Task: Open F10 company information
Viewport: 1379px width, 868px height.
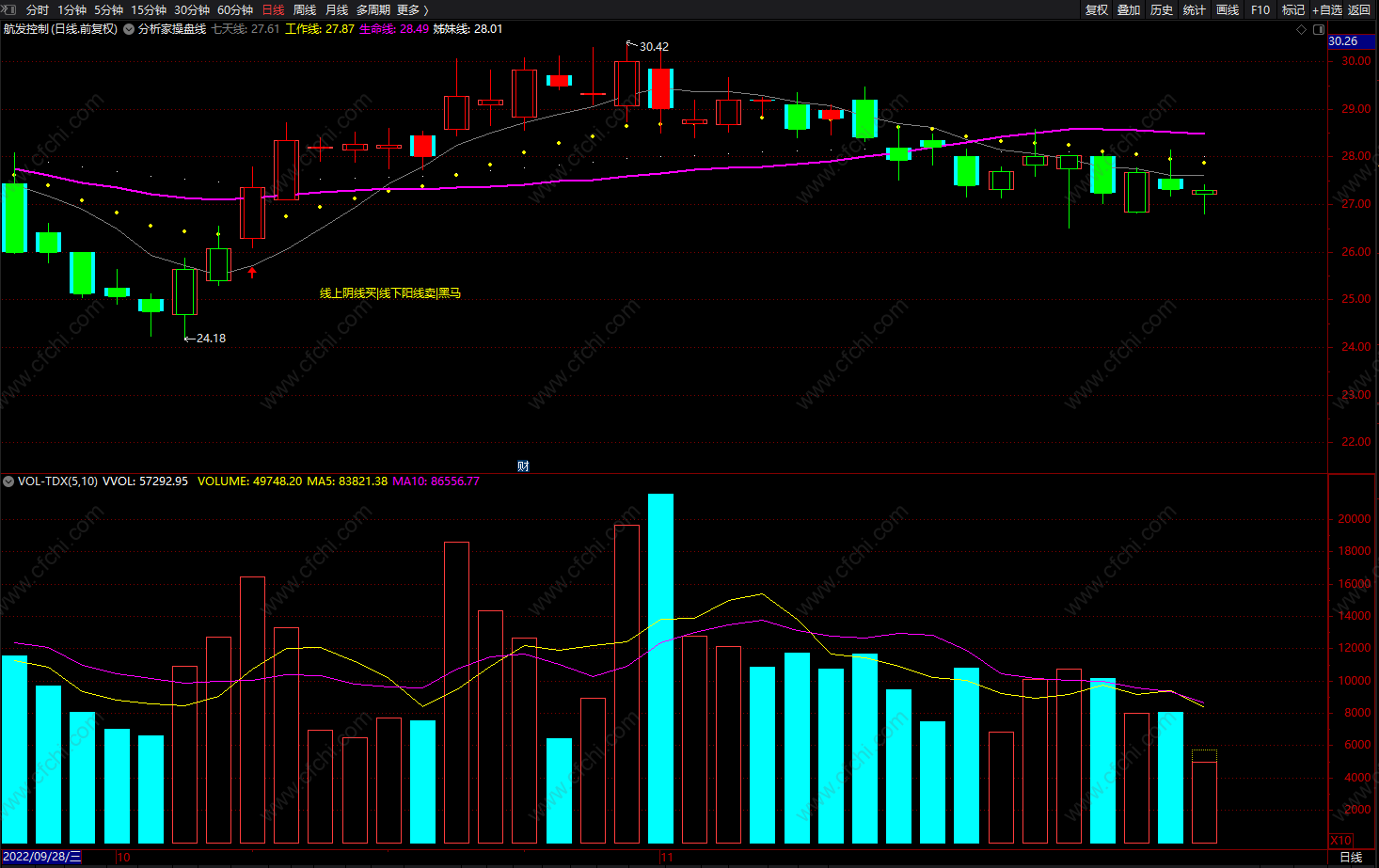Action: (x=1260, y=9)
